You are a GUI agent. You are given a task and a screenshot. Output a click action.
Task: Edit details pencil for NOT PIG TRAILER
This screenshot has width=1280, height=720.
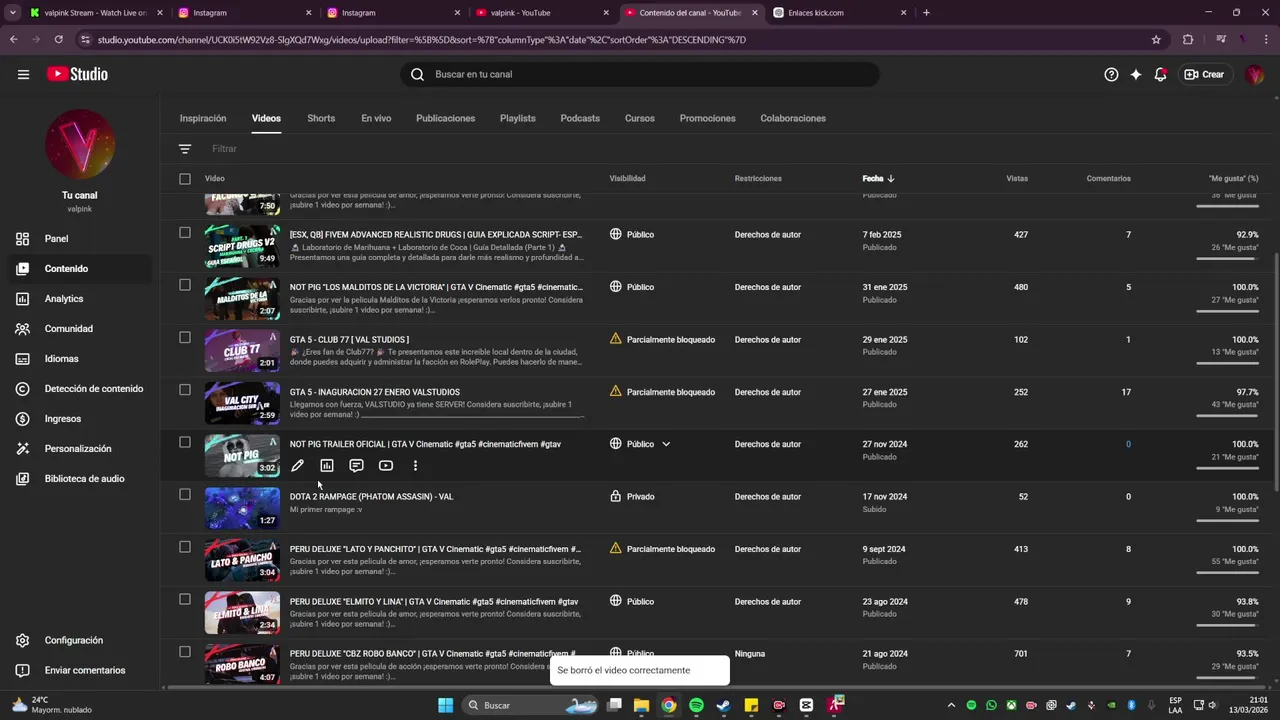tap(297, 466)
